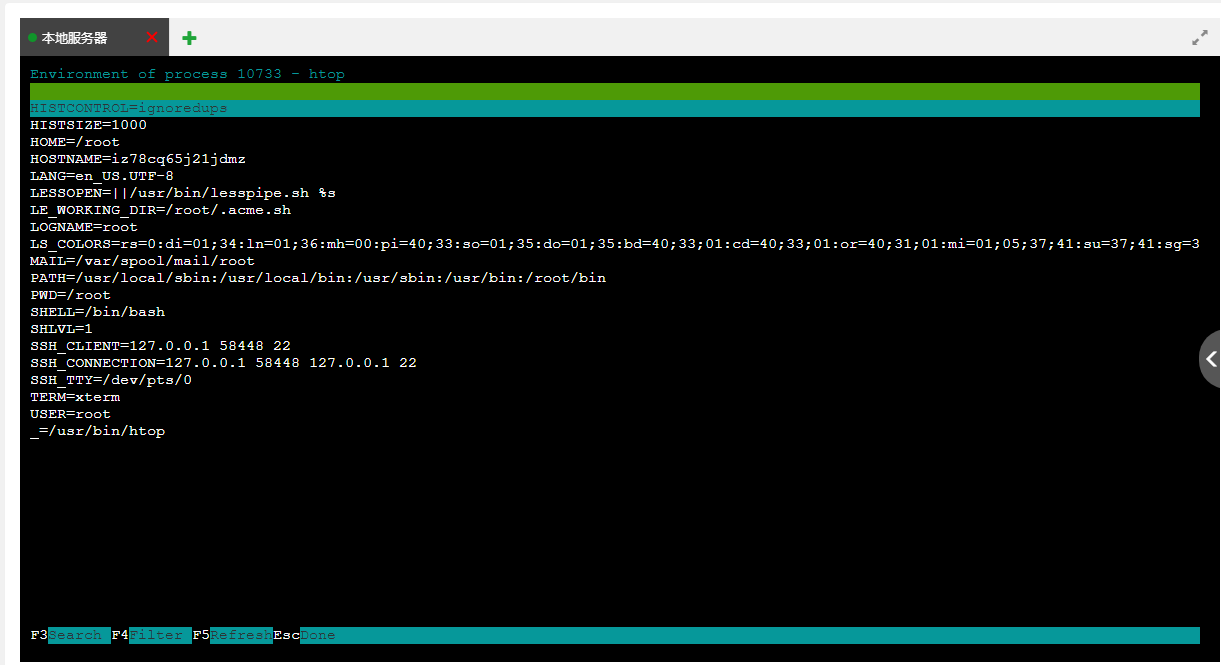Select the HOME=/root line

tap(75, 142)
